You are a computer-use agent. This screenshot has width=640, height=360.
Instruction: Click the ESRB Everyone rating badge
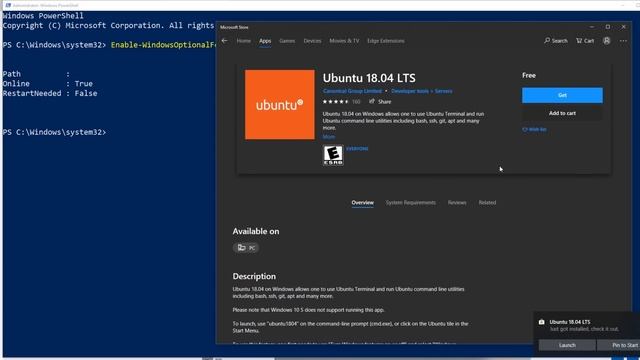tap(333, 155)
